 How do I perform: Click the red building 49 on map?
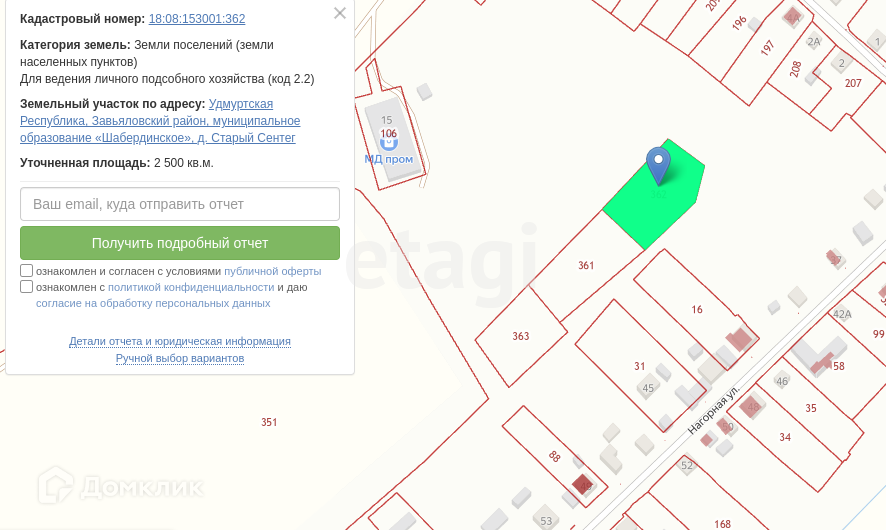583,484
